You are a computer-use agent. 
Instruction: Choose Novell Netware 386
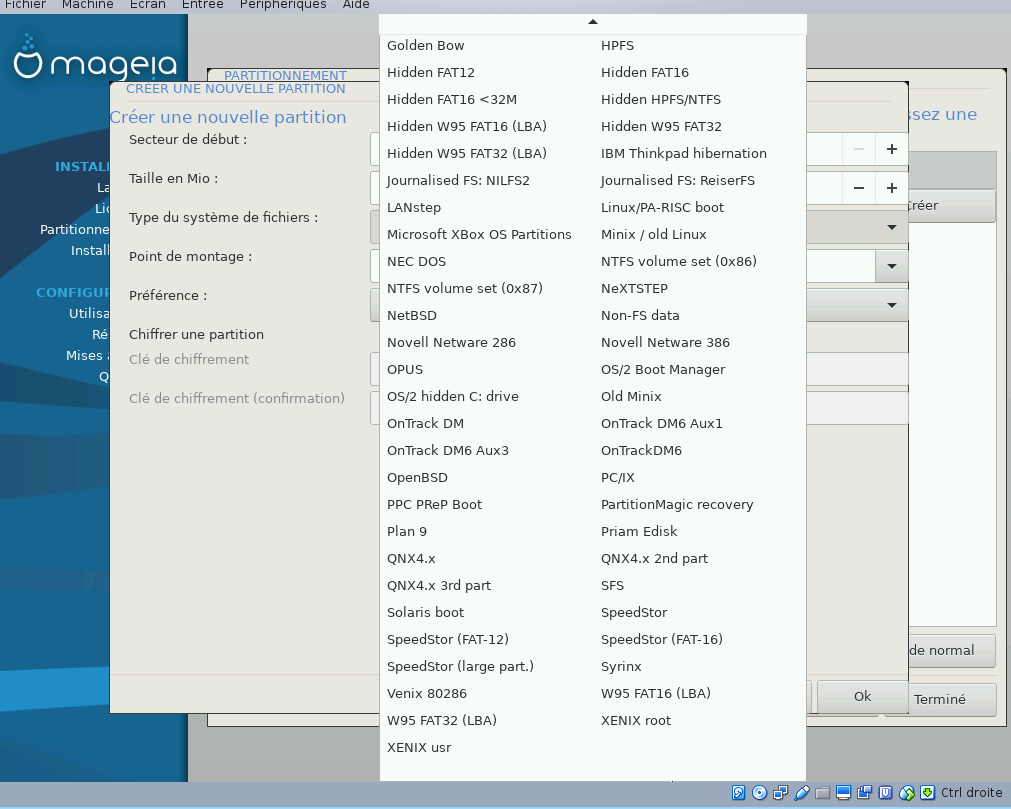tap(665, 343)
